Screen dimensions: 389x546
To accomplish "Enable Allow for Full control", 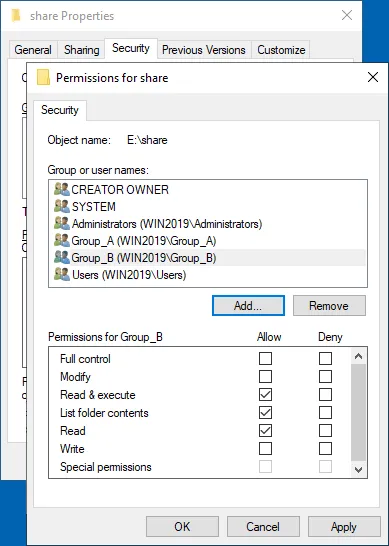I will (265, 359).
